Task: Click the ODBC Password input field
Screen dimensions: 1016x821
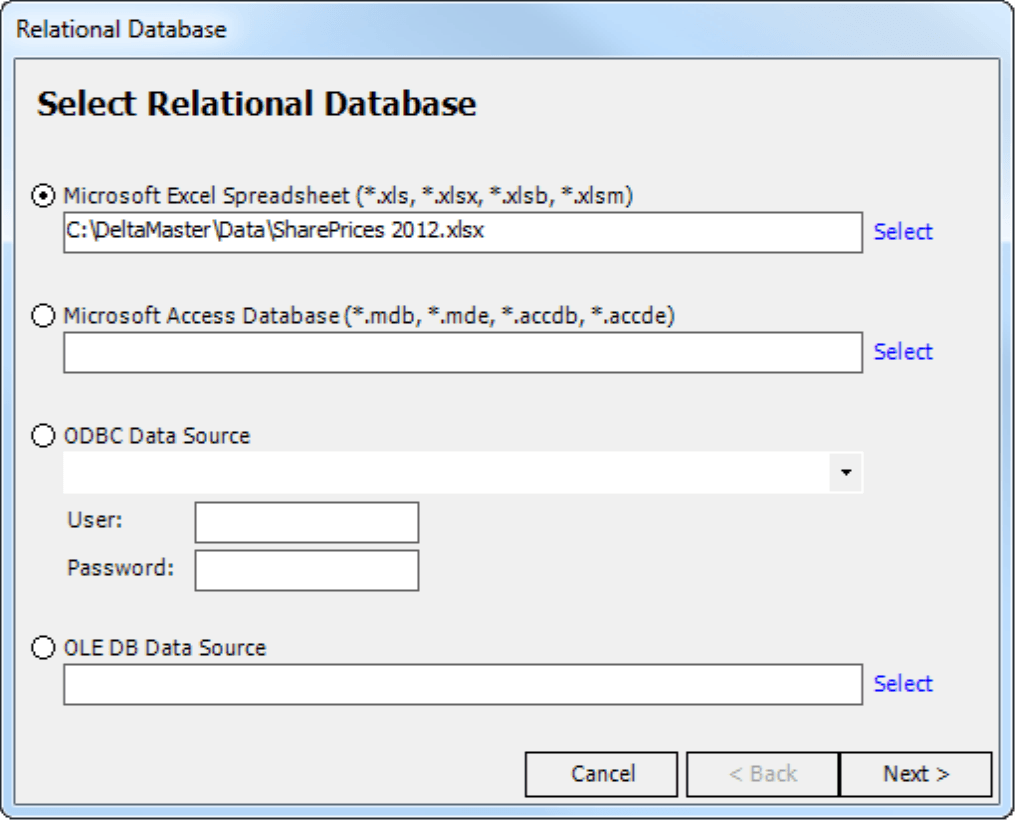Action: pyautogui.click(x=306, y=570)
